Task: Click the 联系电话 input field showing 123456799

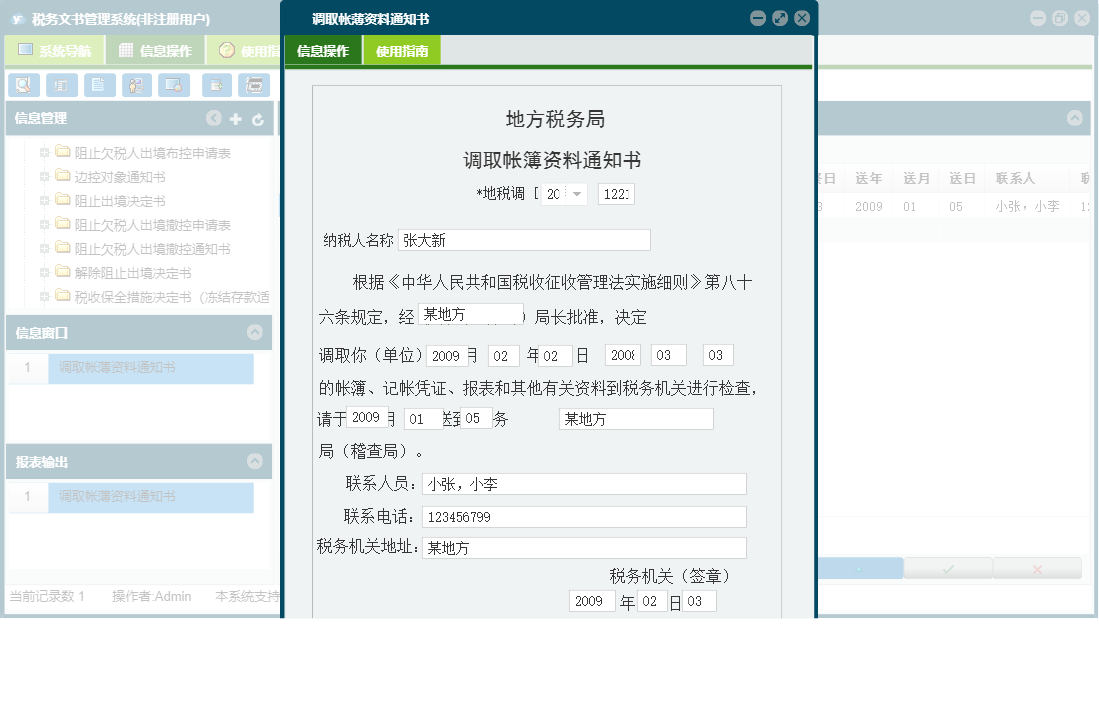Action: click(x=583, y=516)
